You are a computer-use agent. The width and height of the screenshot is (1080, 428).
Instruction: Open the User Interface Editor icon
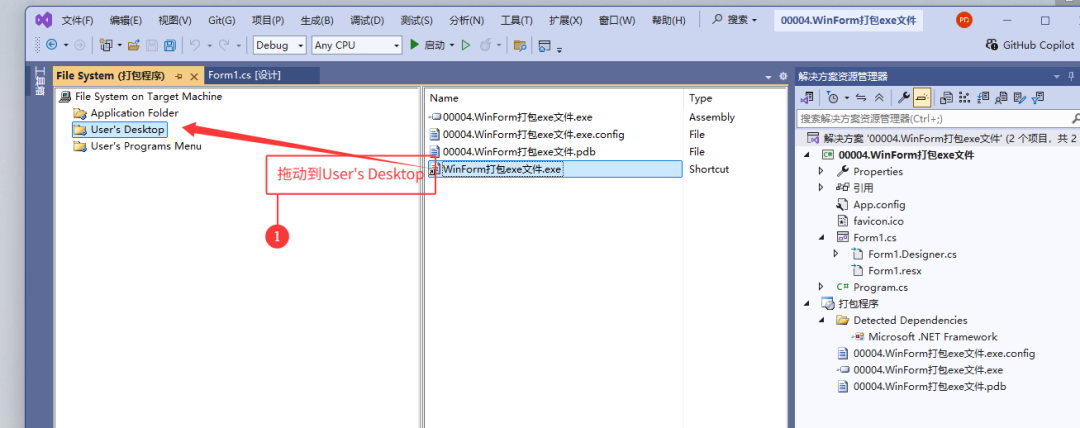[x=1002, y=97]
